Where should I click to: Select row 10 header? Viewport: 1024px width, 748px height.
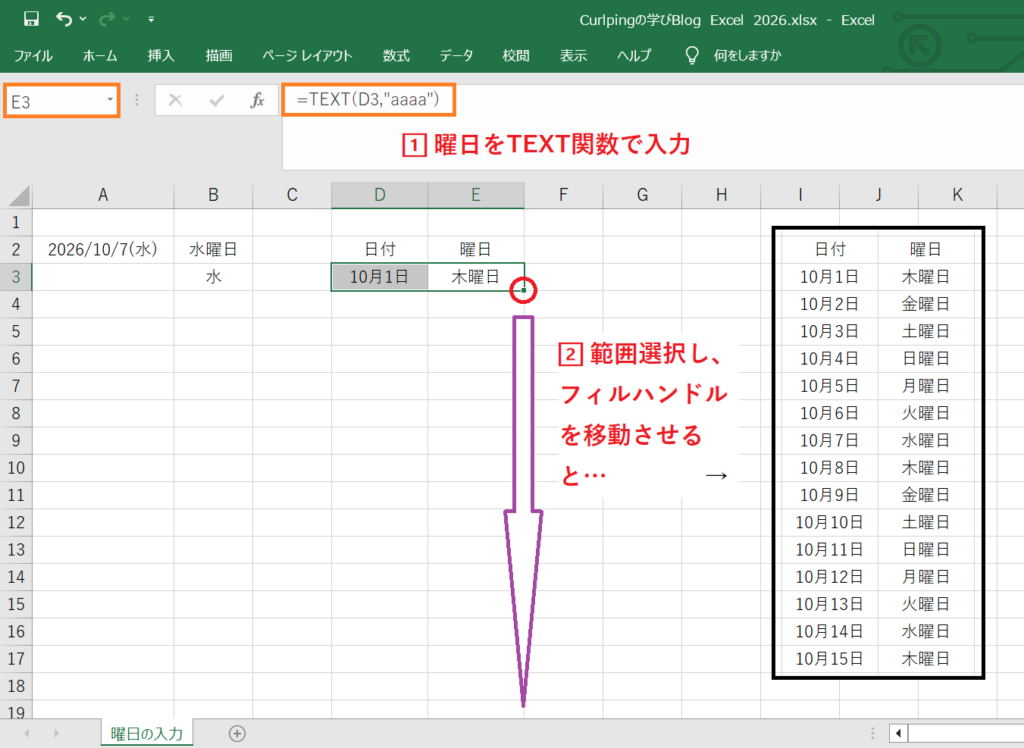(16, 468)
